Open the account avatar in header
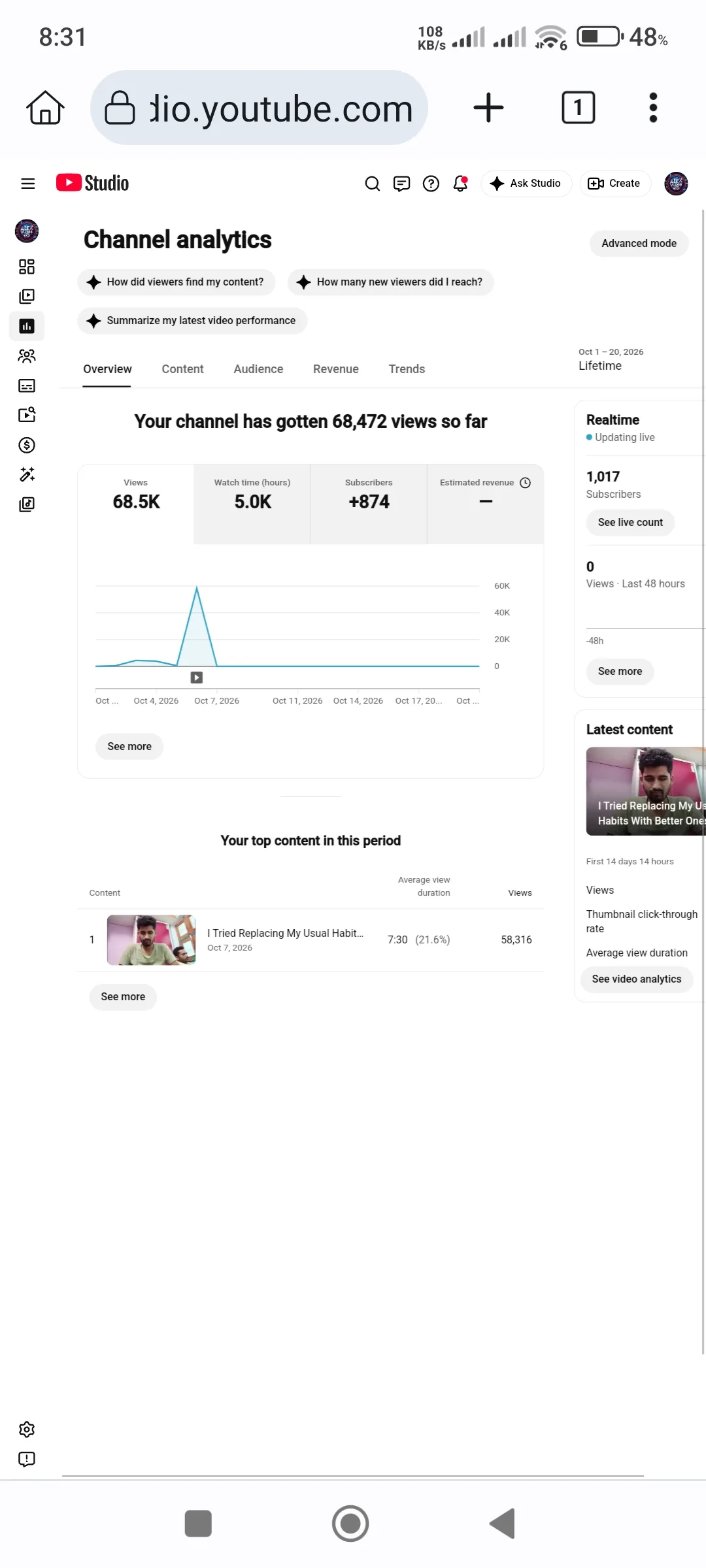 click(x=676, y=184)
